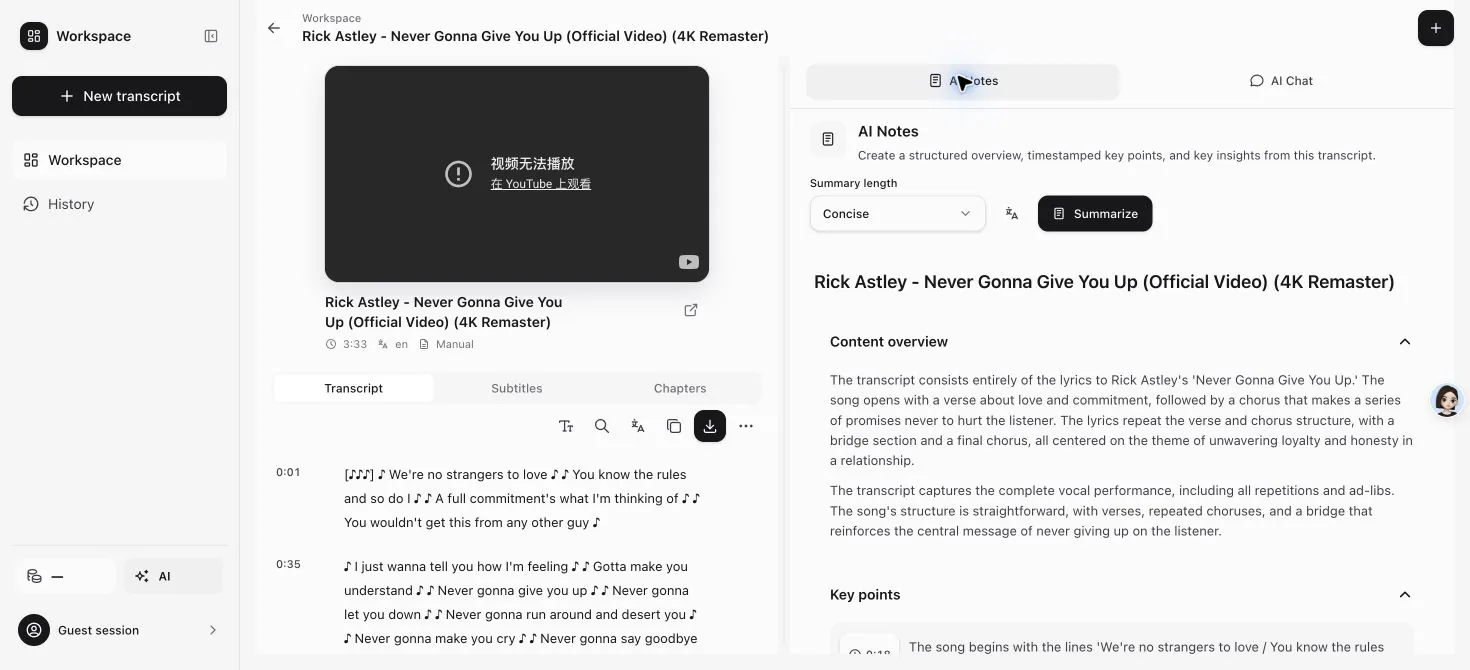Click the AI Notes document icon
Viewport: 1470px width, 670px height.
828,140
